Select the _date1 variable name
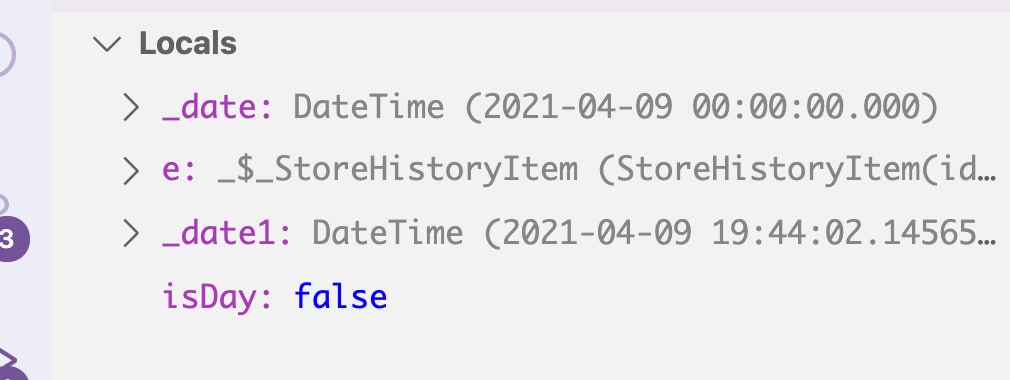The width and height of the screenshot is (1010, 380). (227, 234)
